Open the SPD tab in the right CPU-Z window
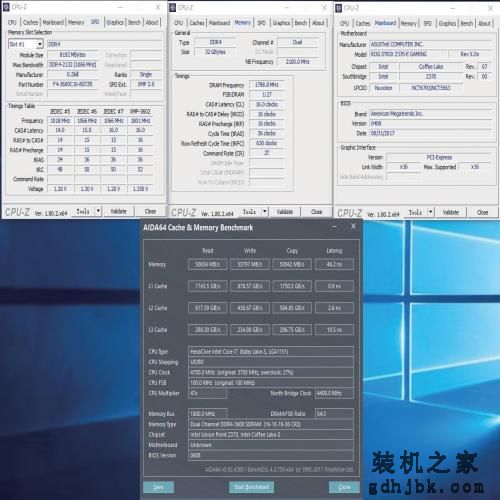 coord(427,23)
